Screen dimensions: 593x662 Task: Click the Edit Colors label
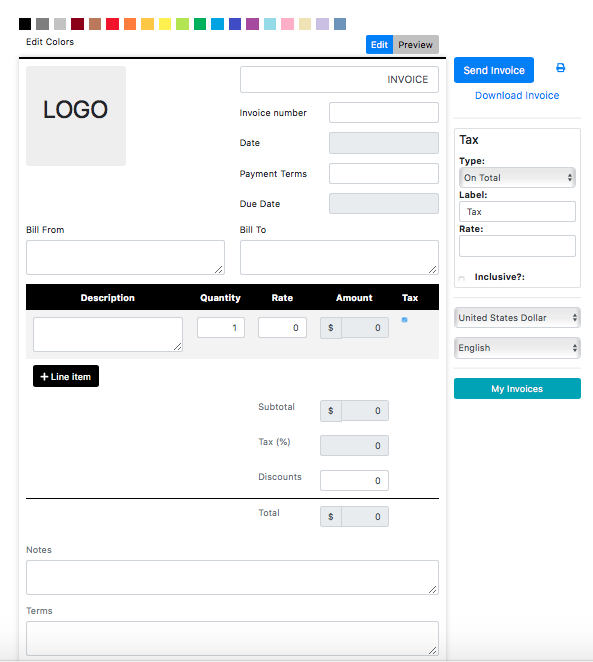point(50,42)
